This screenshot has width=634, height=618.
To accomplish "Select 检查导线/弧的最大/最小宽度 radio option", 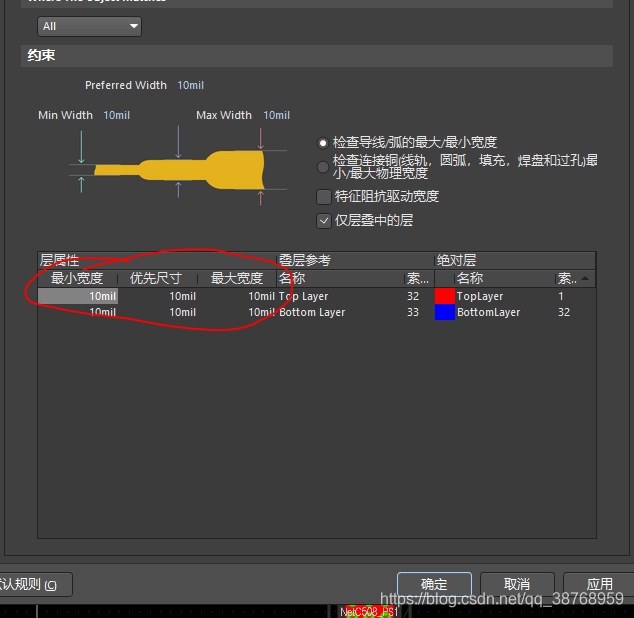I will point(323,143).
